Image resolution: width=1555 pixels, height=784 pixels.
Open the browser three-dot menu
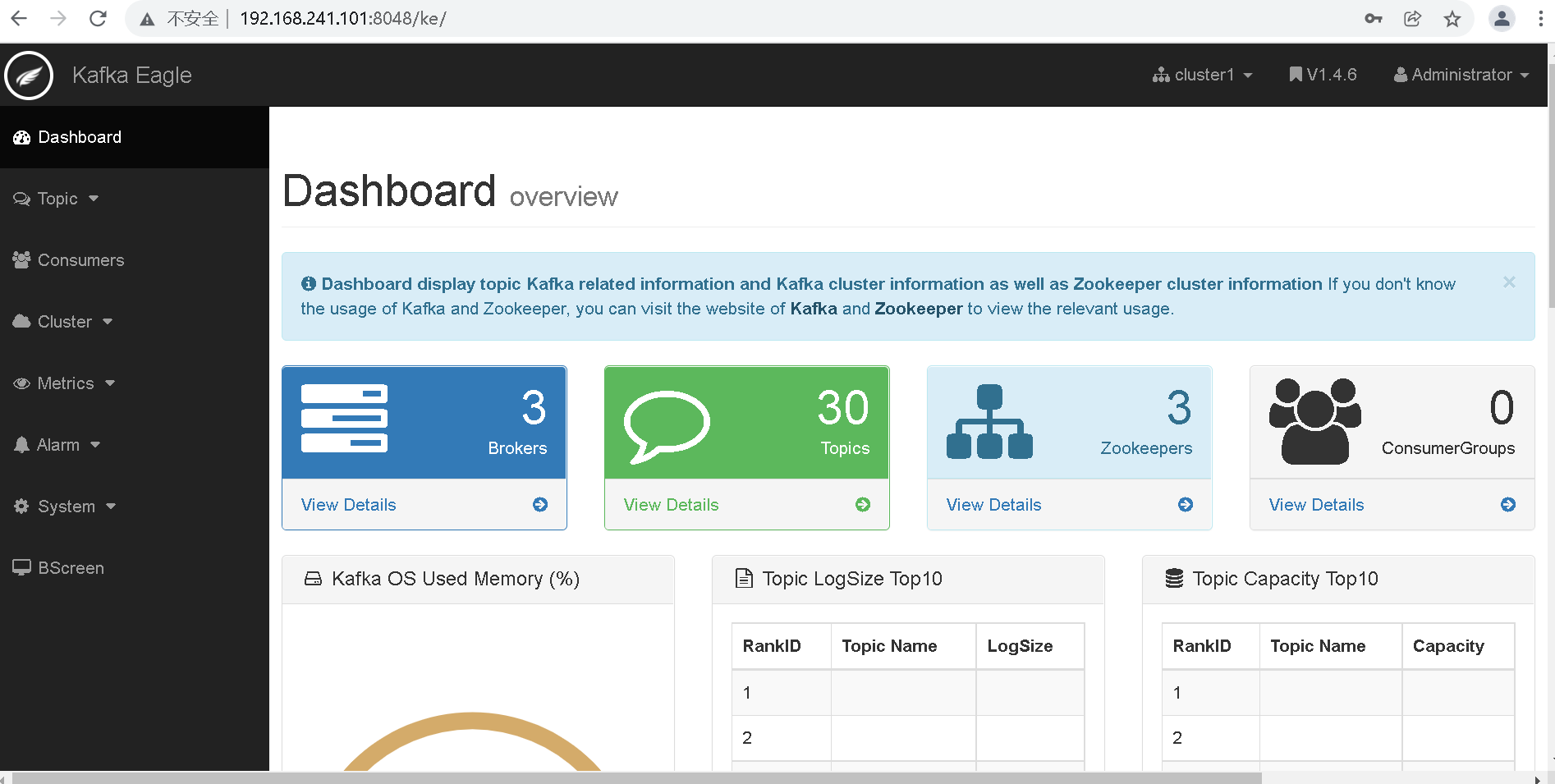click(x=1540, y=19)
